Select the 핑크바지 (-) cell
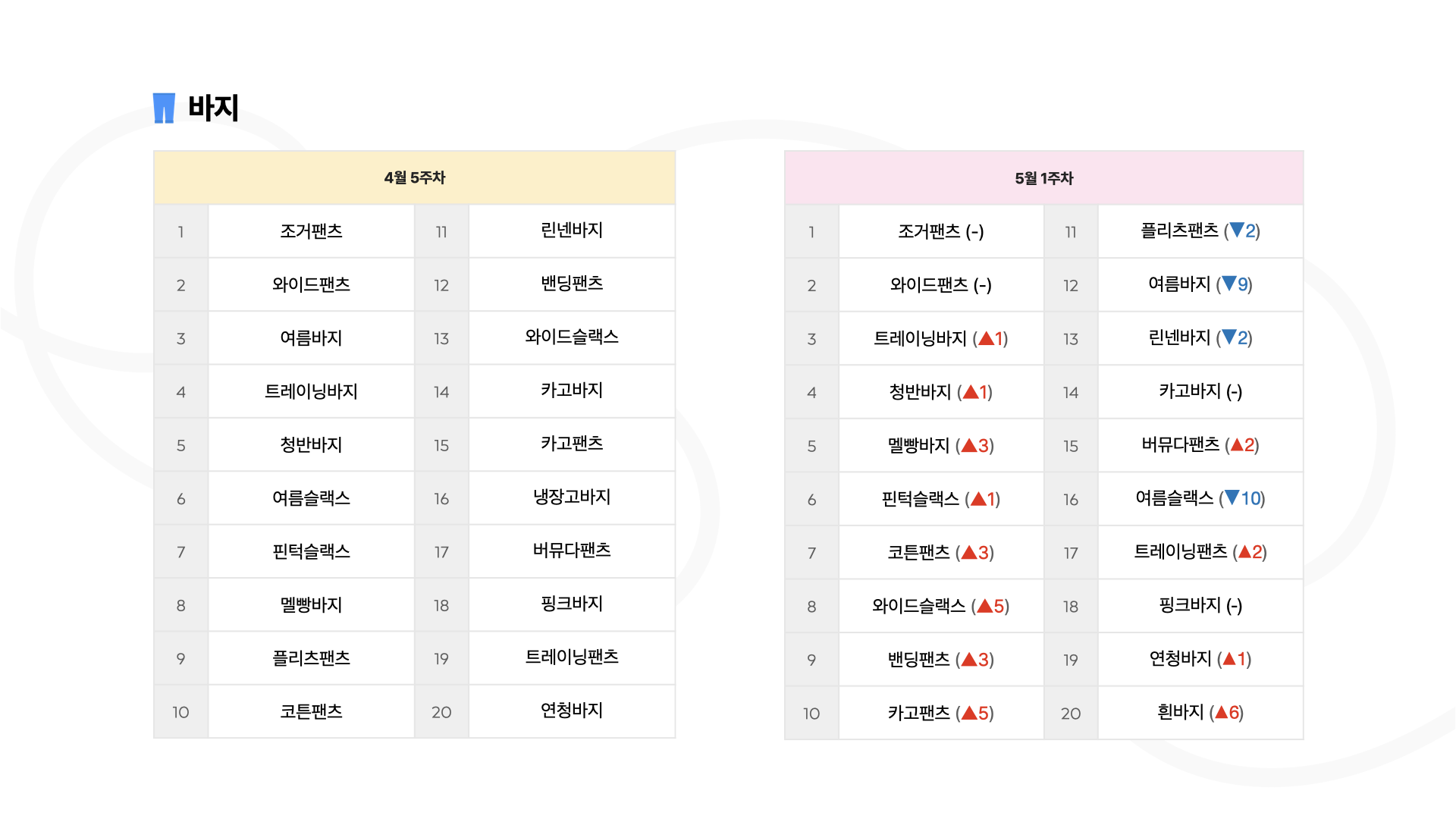The image size is (1456, 819). click(x=1200, y=605)
